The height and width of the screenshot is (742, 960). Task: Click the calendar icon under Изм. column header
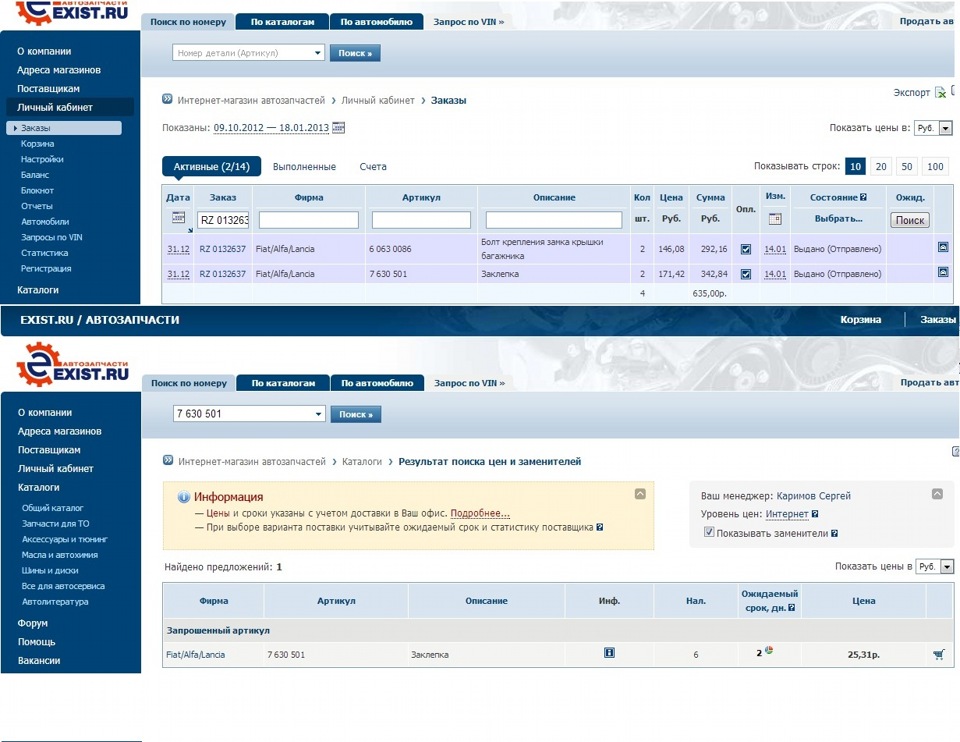click(x=774, y=219)
